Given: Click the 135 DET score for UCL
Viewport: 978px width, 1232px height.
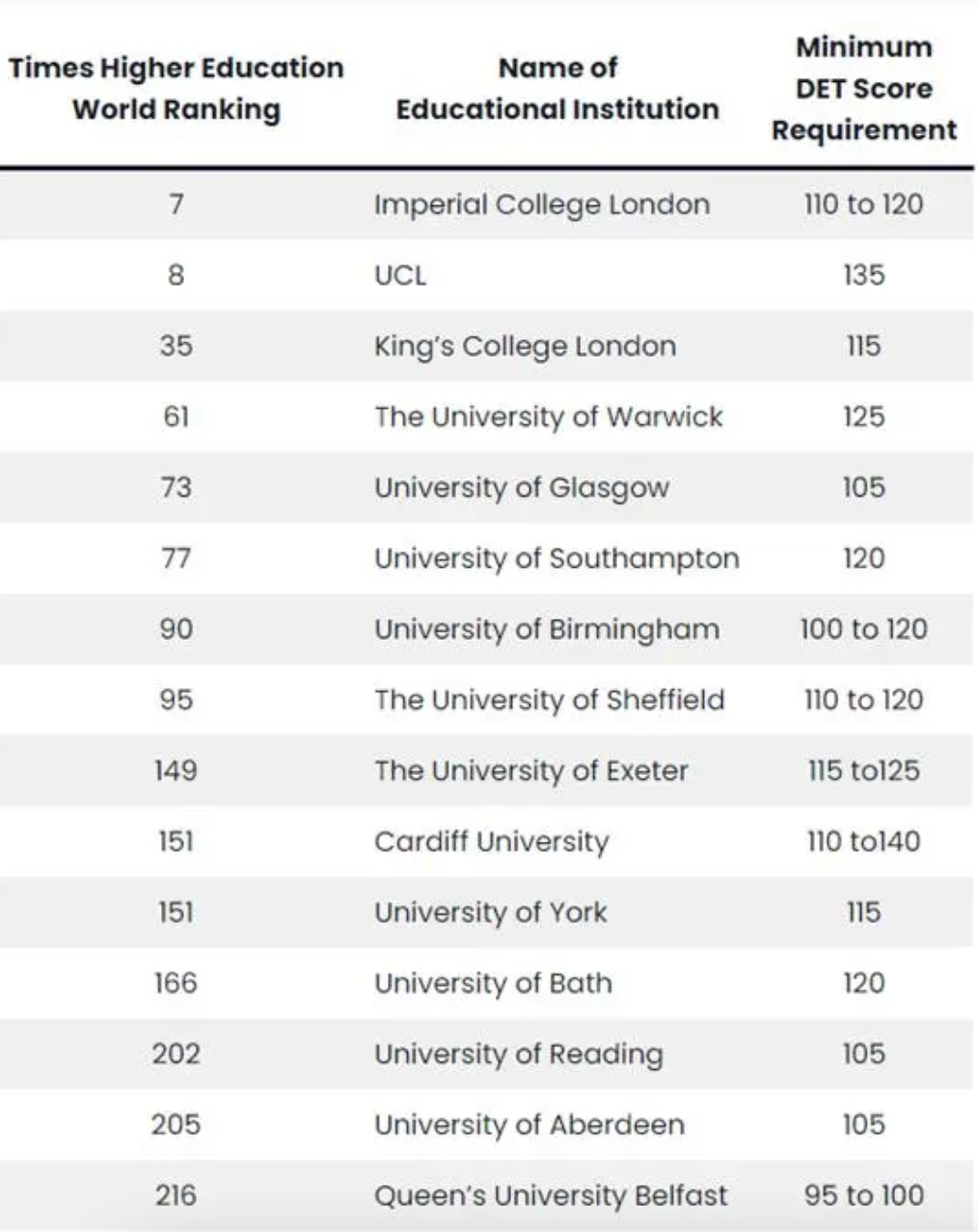Looking at the screenshot, I should tap(863, 276).
